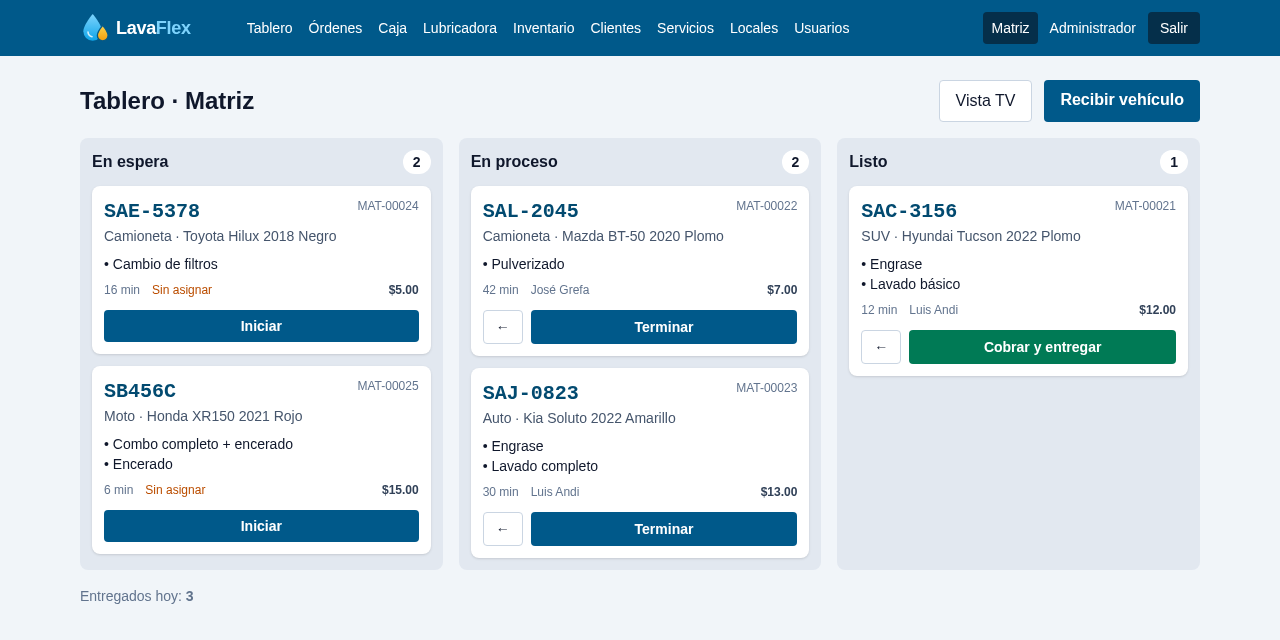1280x640 pixels.
Task: Click Luis Andi on SAC-3156 card
Action: (x=933, y=310)
